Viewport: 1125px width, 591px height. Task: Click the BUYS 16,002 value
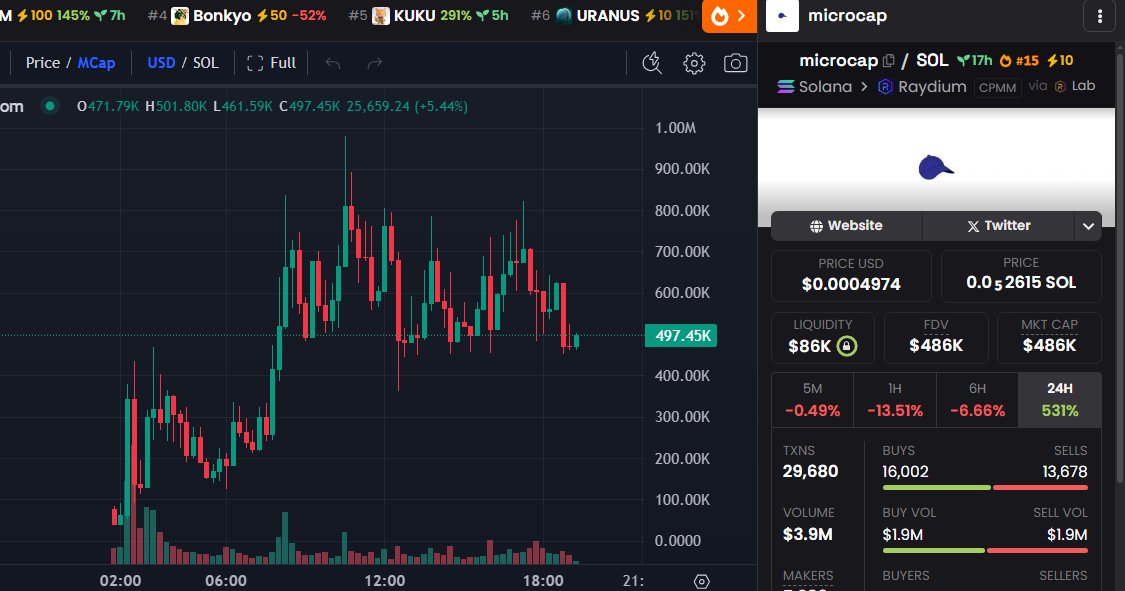(x=905, y=472)
